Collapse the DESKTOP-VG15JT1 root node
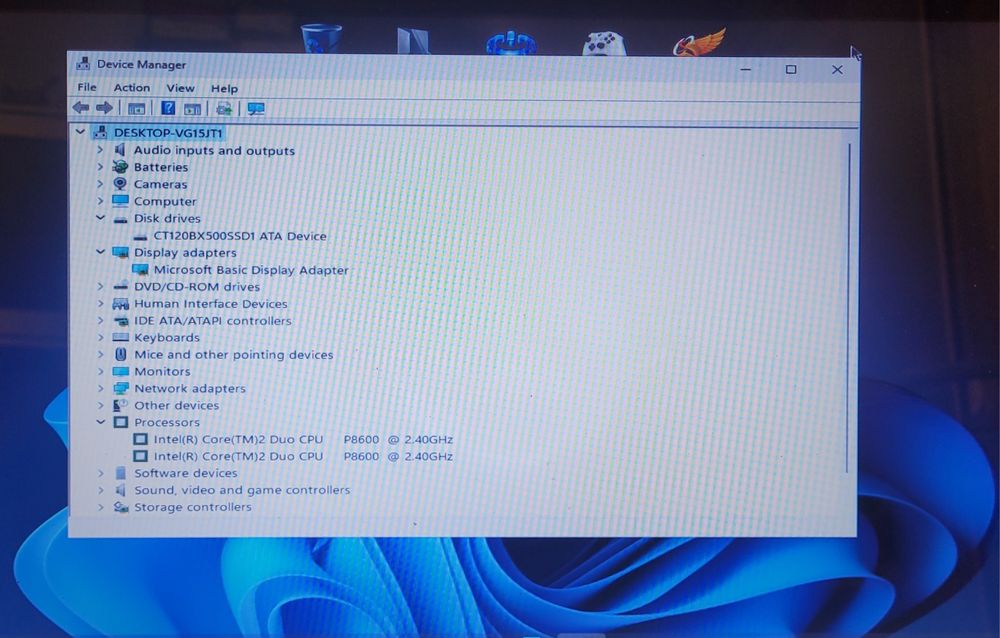 (x=80, y=131)
